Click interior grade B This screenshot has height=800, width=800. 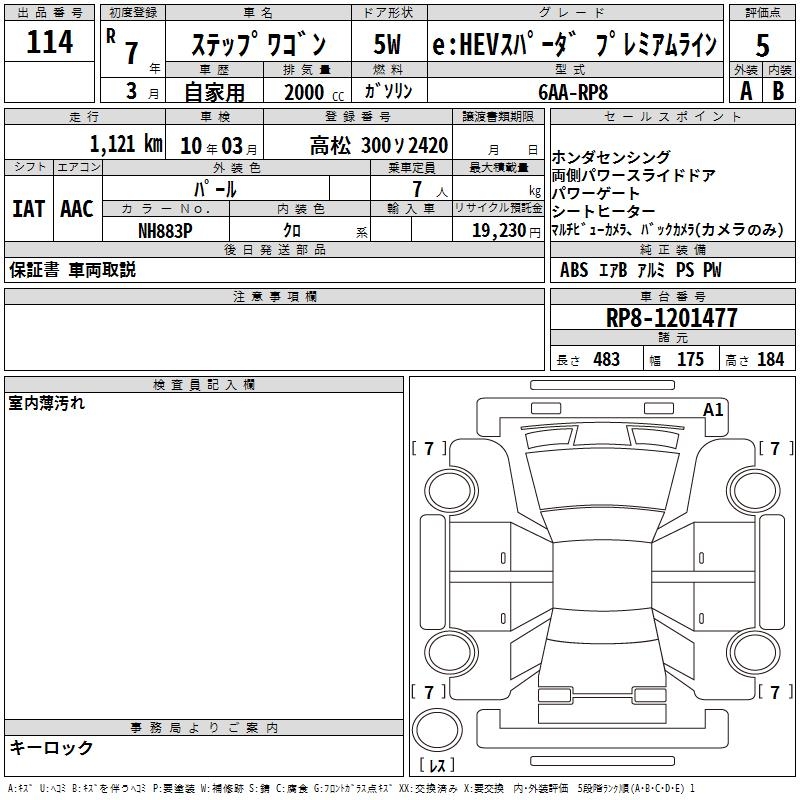pyautogui.click(x=779, y=91)
